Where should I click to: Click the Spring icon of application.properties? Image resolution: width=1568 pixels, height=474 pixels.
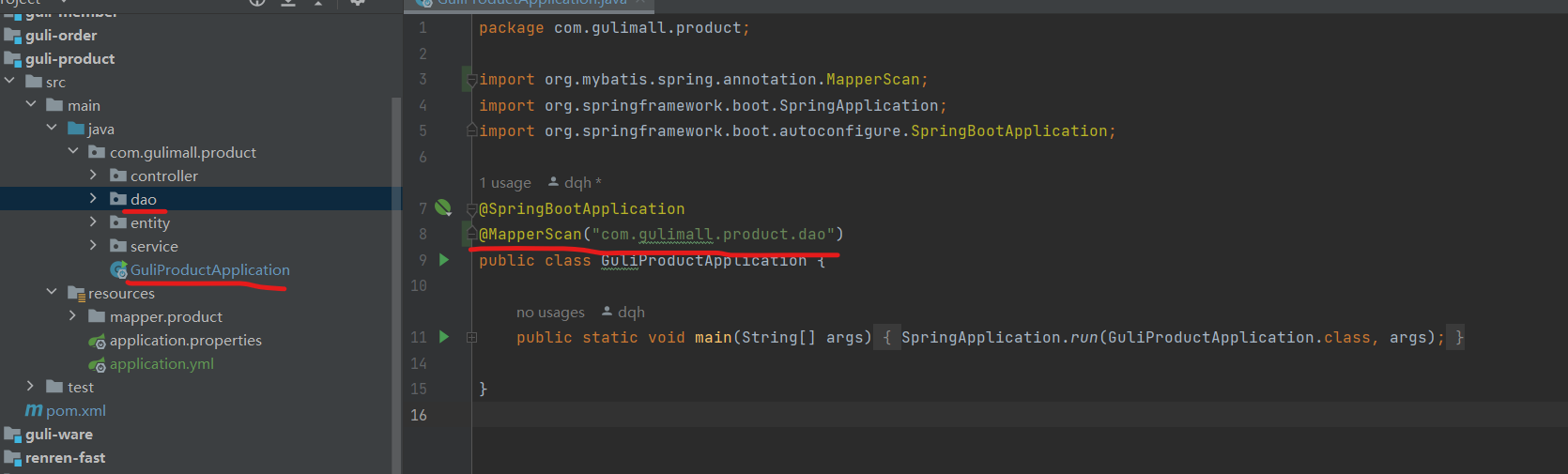(x=97, y=341)
